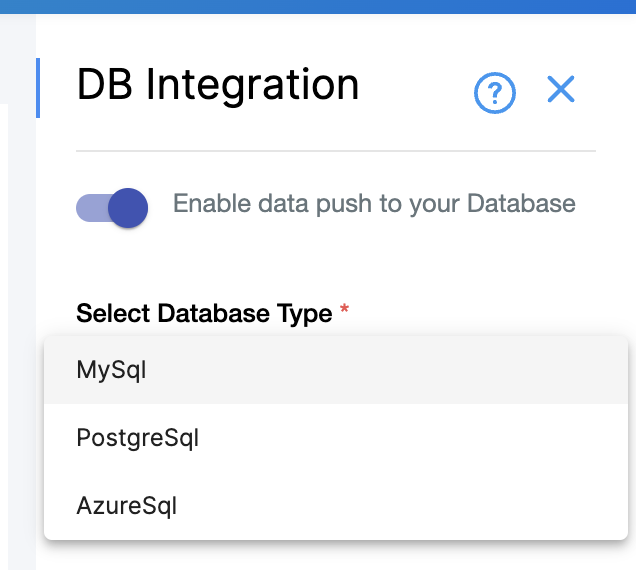Screen dimensions: 636x570
Task: Click the blue header bar at top
Action: click(318, 6)
